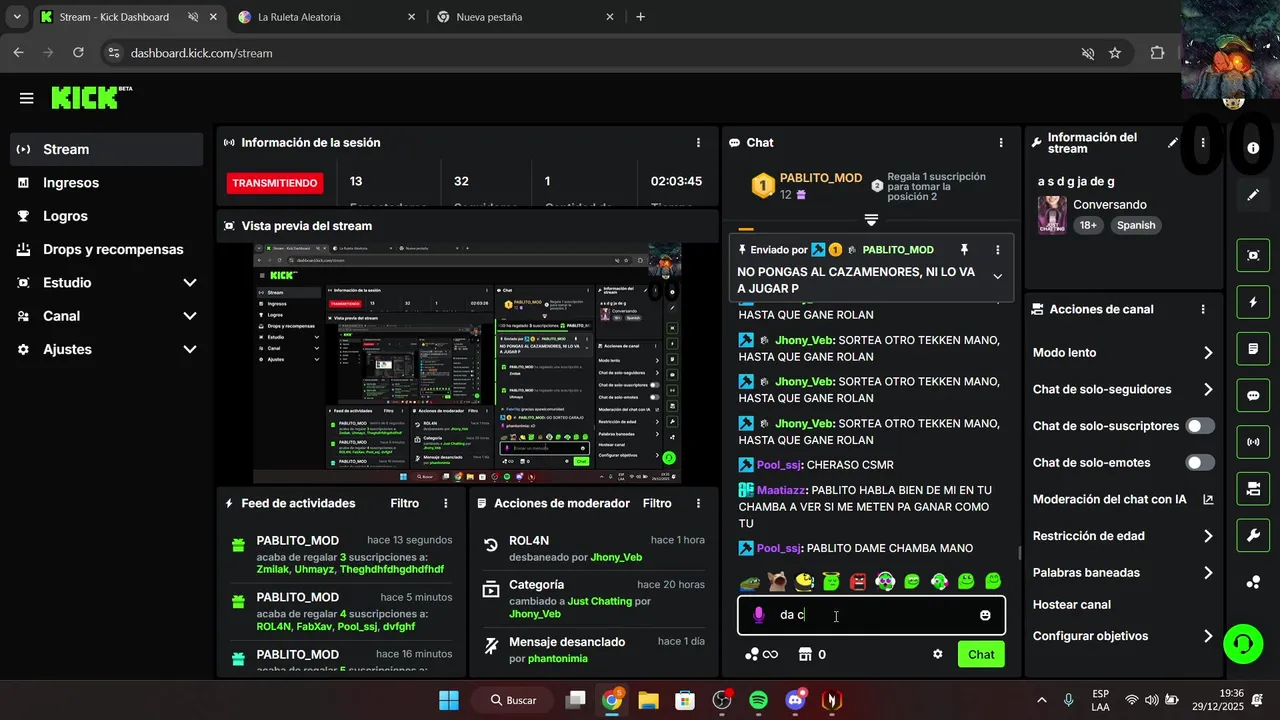Screen dimensions: 1280x720
Task: Open Chat de solo-seguidores settings
Action: tap(1124, 390)
